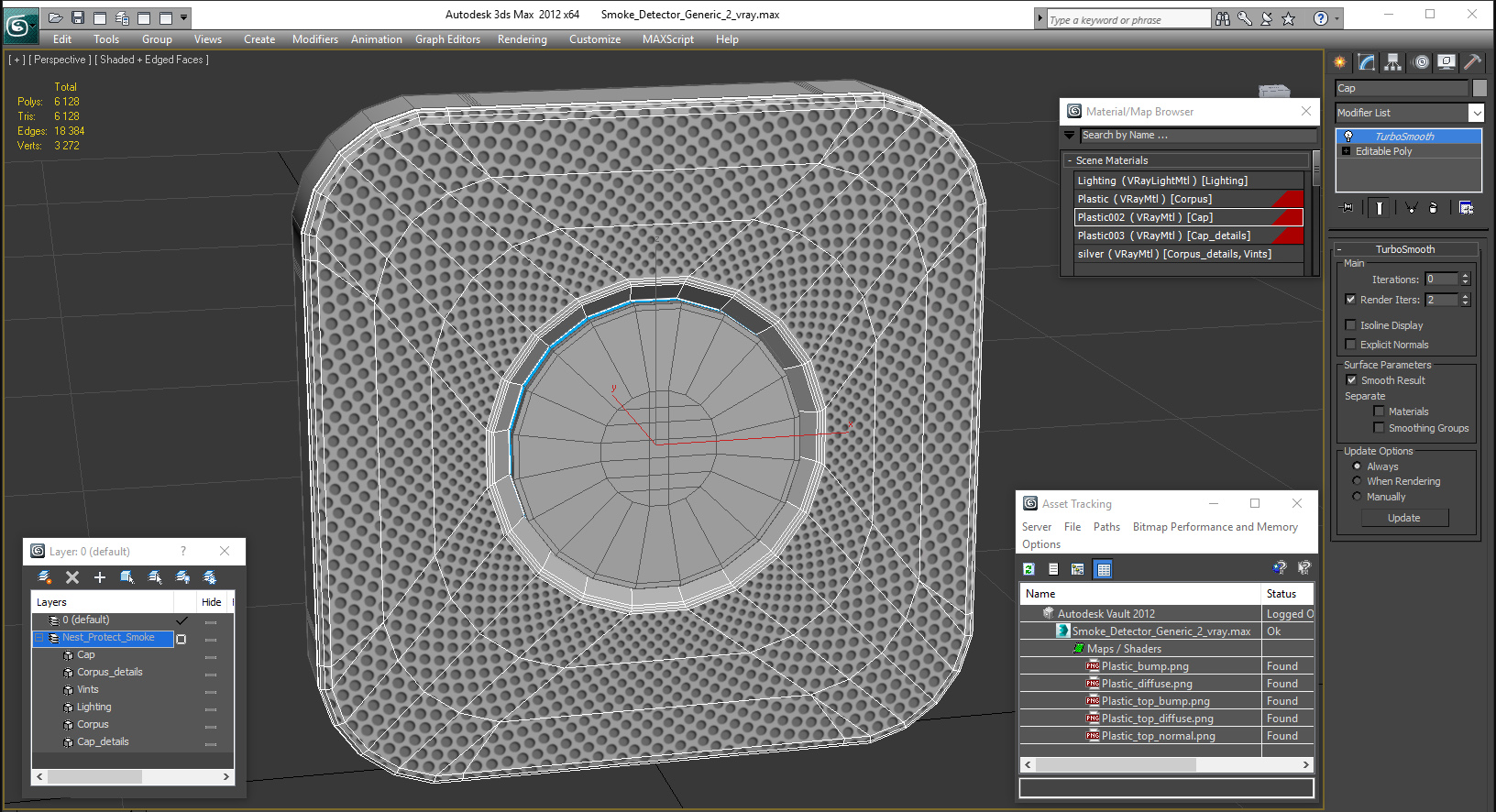Click Highlight Selected Objects' Layers icon
The height and width of the screenshot is (812, 1496).
(155, 577)
